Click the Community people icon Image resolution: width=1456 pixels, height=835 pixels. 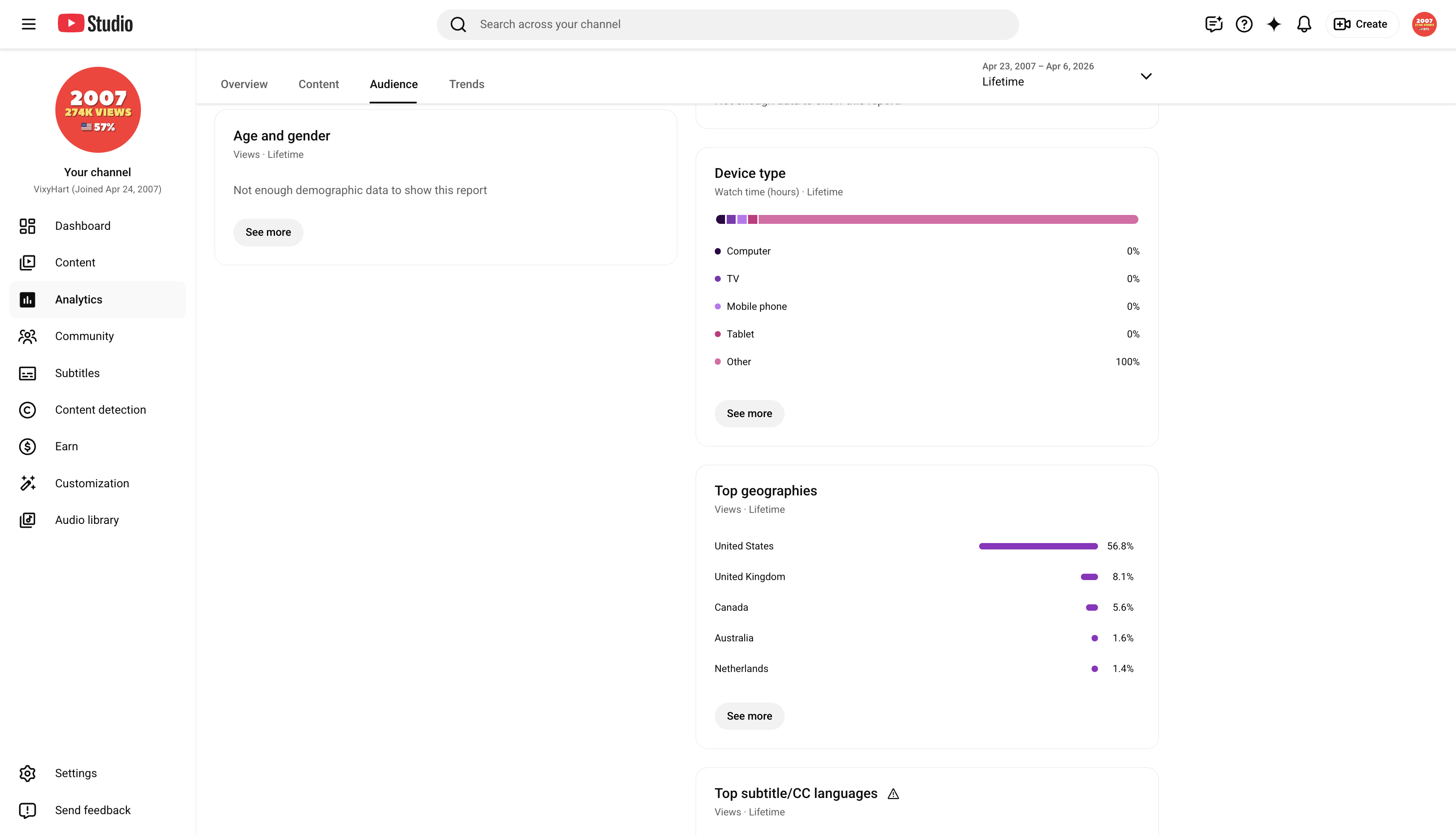click(x=28, y=336)
